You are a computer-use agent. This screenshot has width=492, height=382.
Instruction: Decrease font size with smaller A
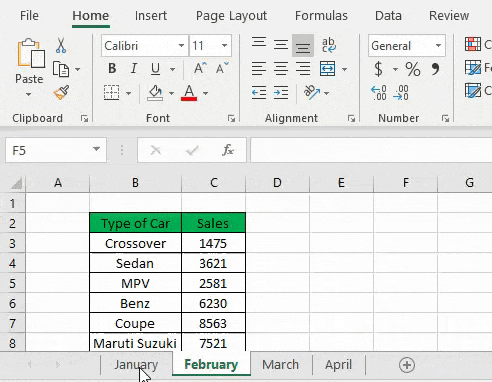(x=222, y=68)
